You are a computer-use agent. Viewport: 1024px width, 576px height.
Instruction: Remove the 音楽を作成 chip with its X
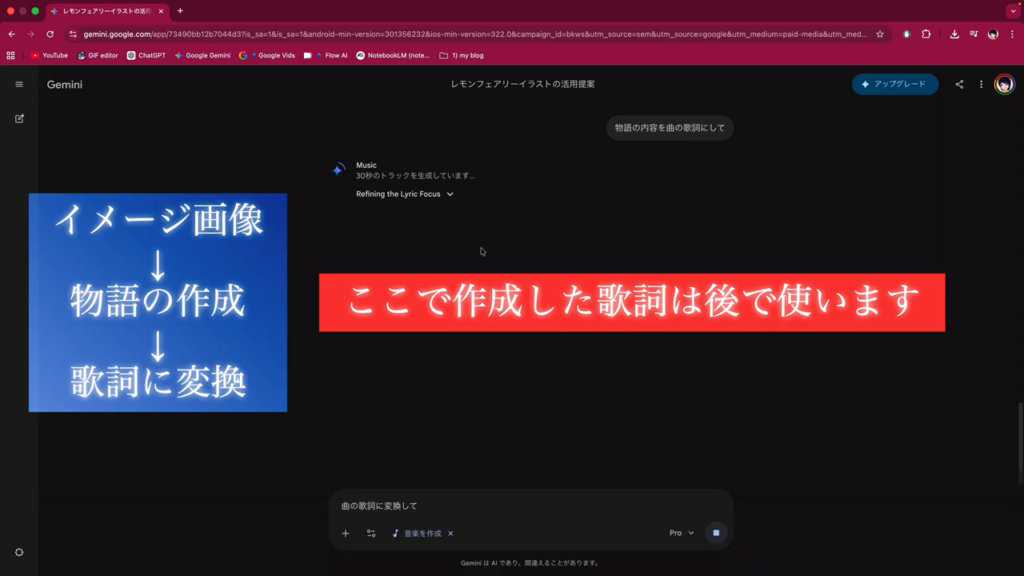pos(451,533)
